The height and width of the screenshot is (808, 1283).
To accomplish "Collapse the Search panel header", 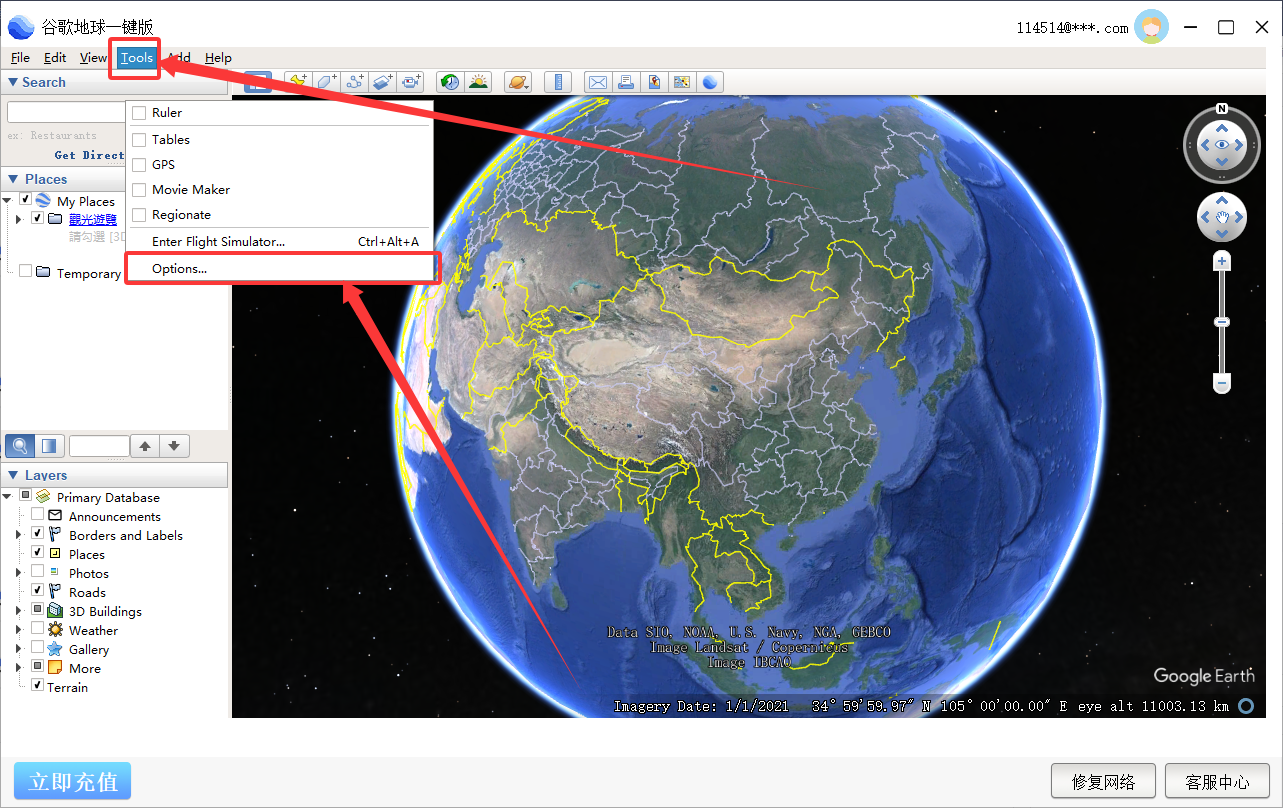I will pos(114,82).
